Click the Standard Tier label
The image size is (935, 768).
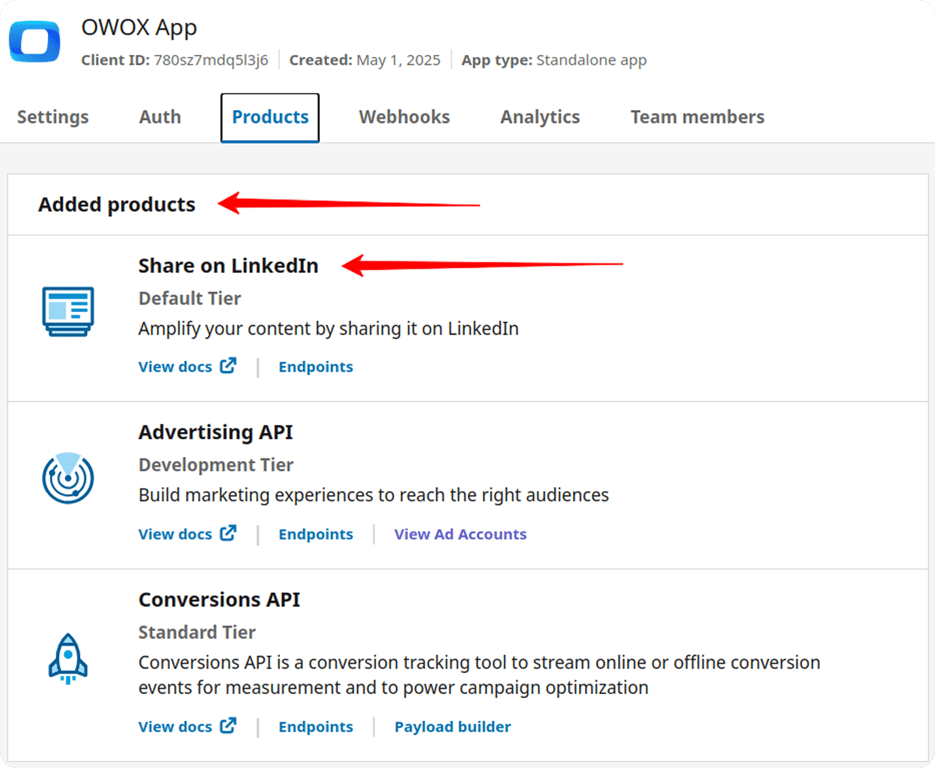[x=197, y=632]
